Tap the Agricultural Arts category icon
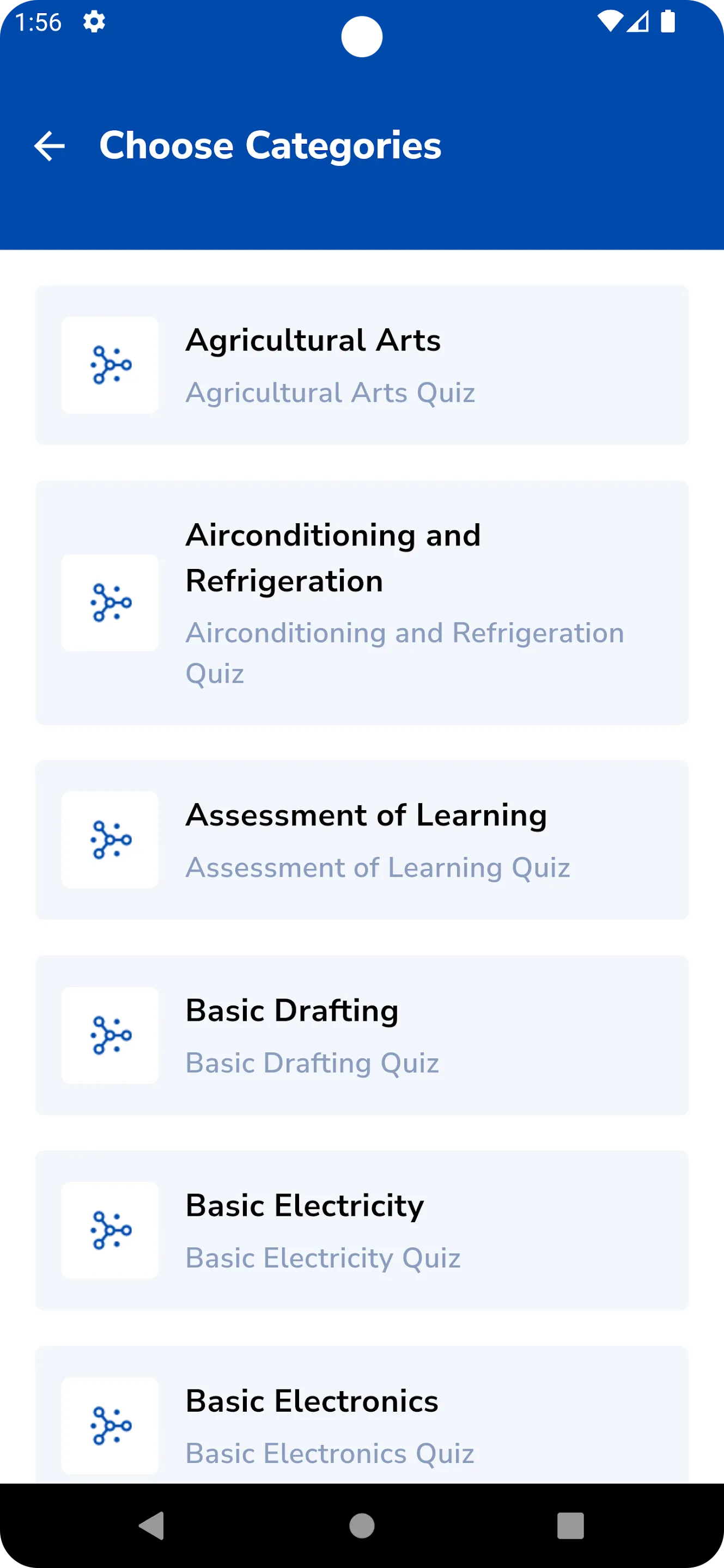Viewport: 724px width, 1568px height. pos(110,365)
